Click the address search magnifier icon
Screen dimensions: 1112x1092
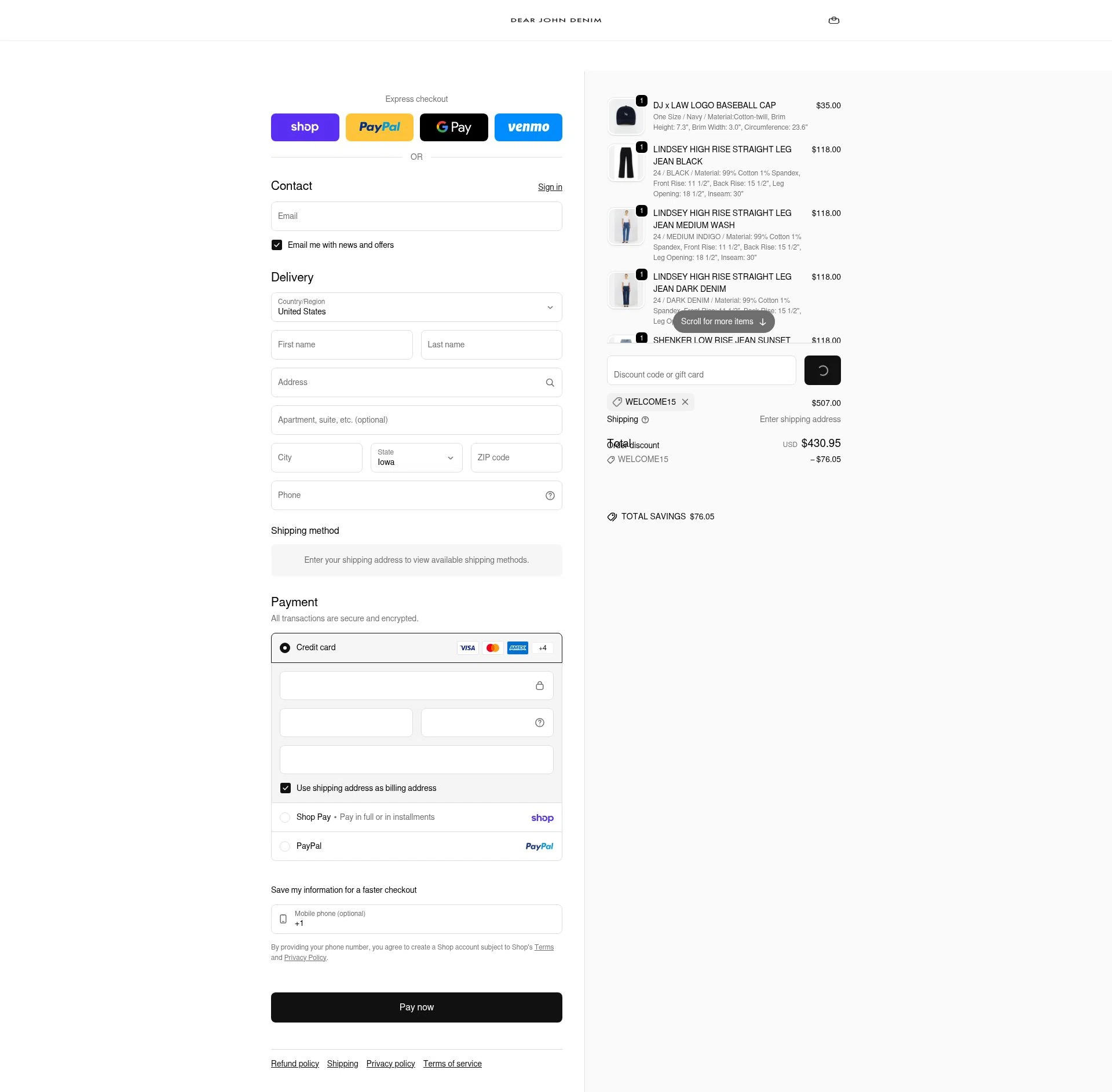[550, 383]
